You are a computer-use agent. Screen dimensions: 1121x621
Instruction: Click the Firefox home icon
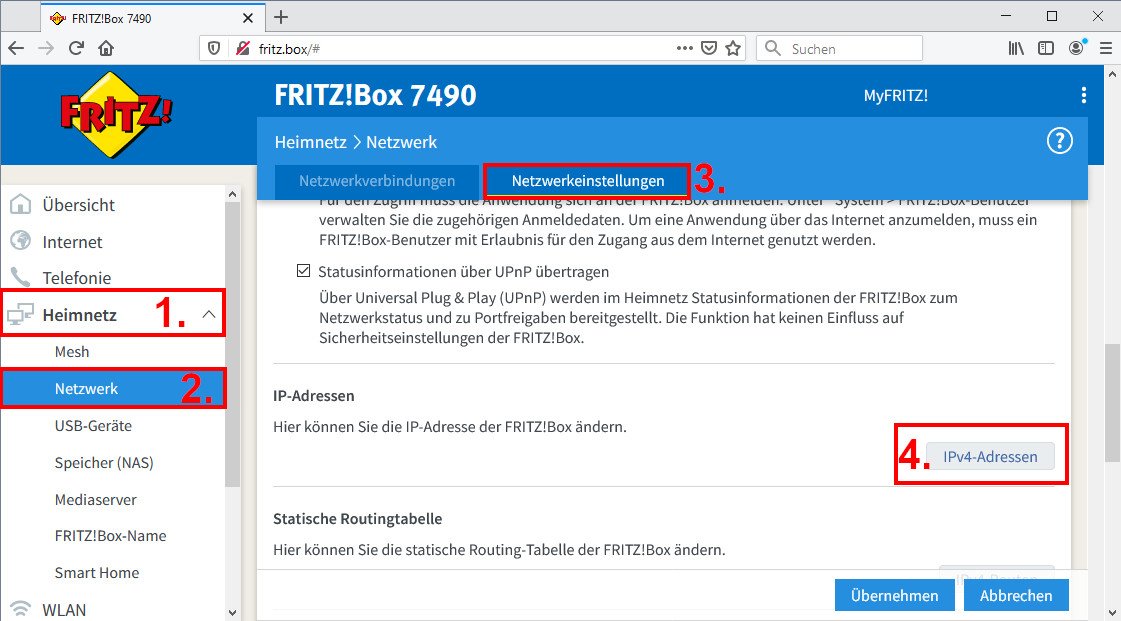coord(104,47)
